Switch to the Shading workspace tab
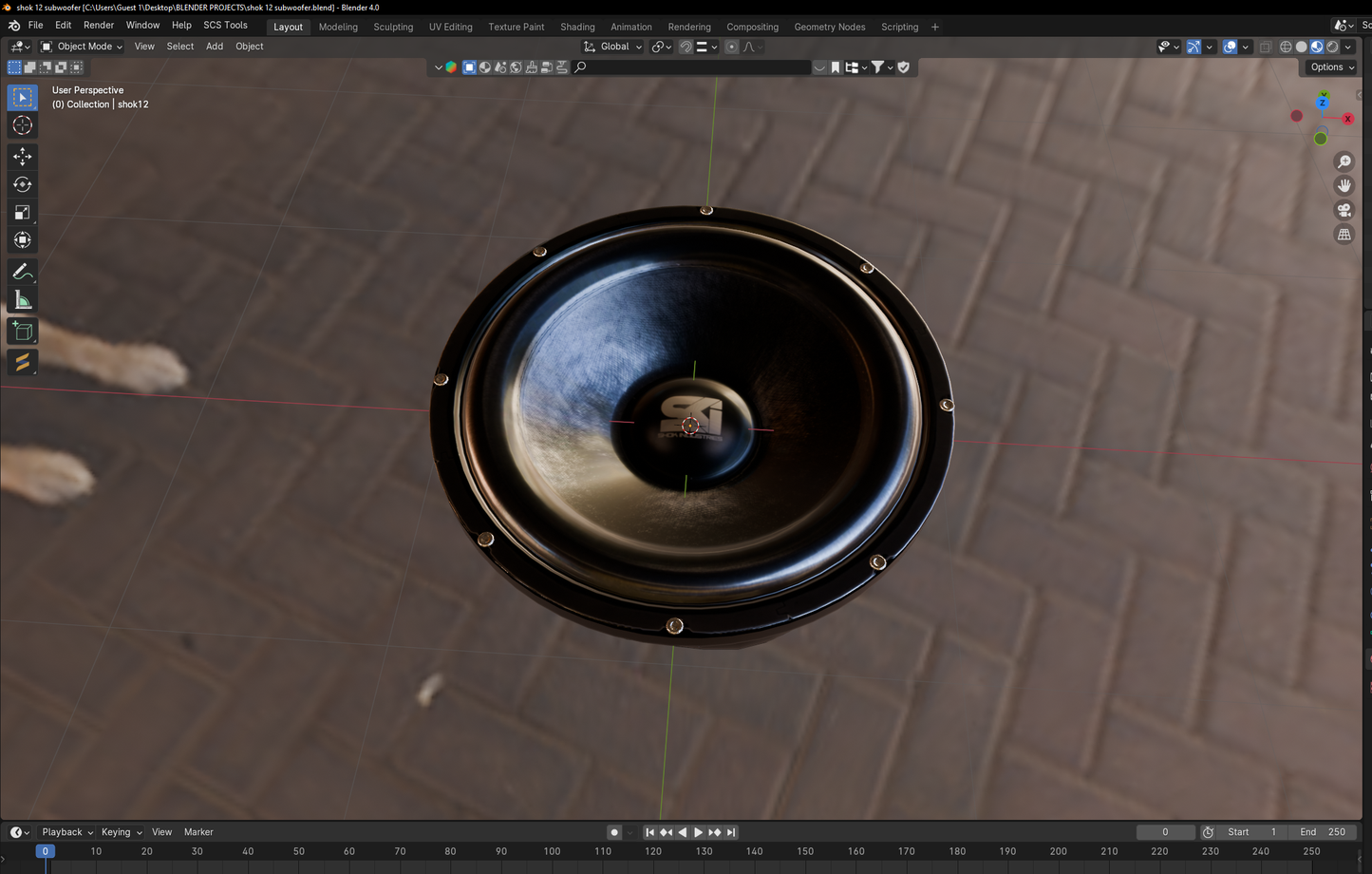This screenshot has width=1372, height=874. point(576,27)
